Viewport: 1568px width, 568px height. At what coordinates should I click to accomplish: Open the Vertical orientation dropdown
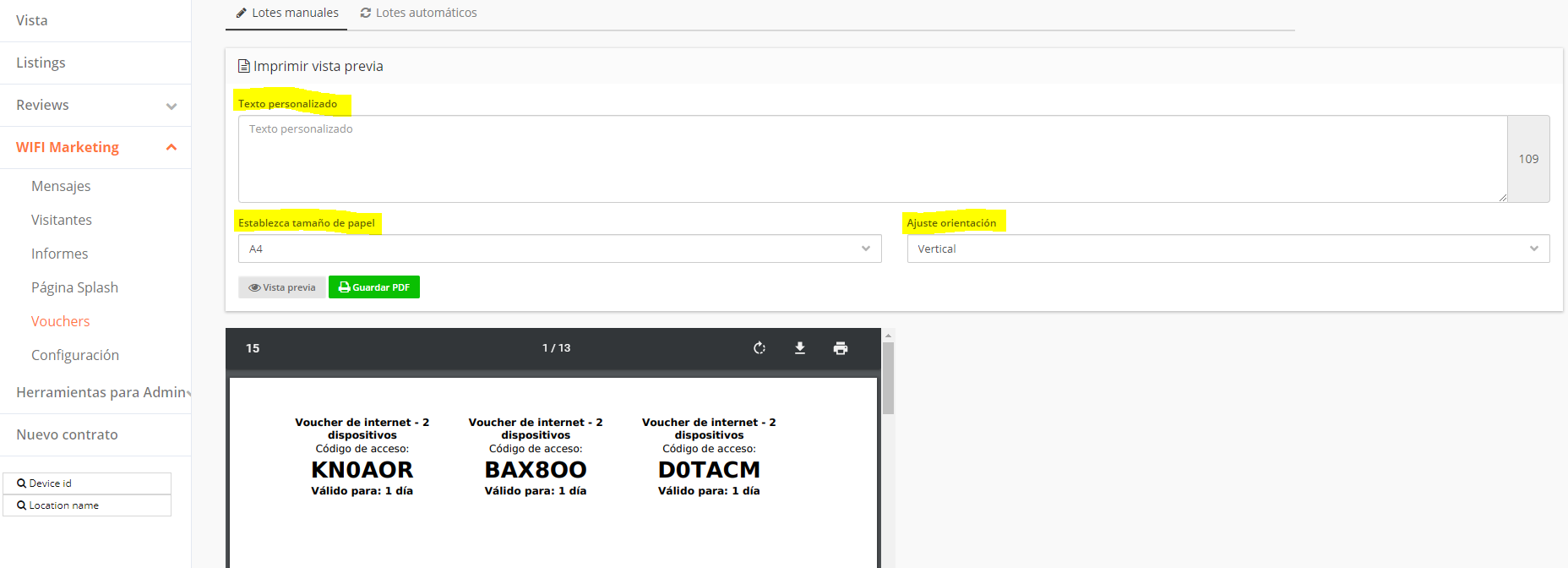point(1228,248)
